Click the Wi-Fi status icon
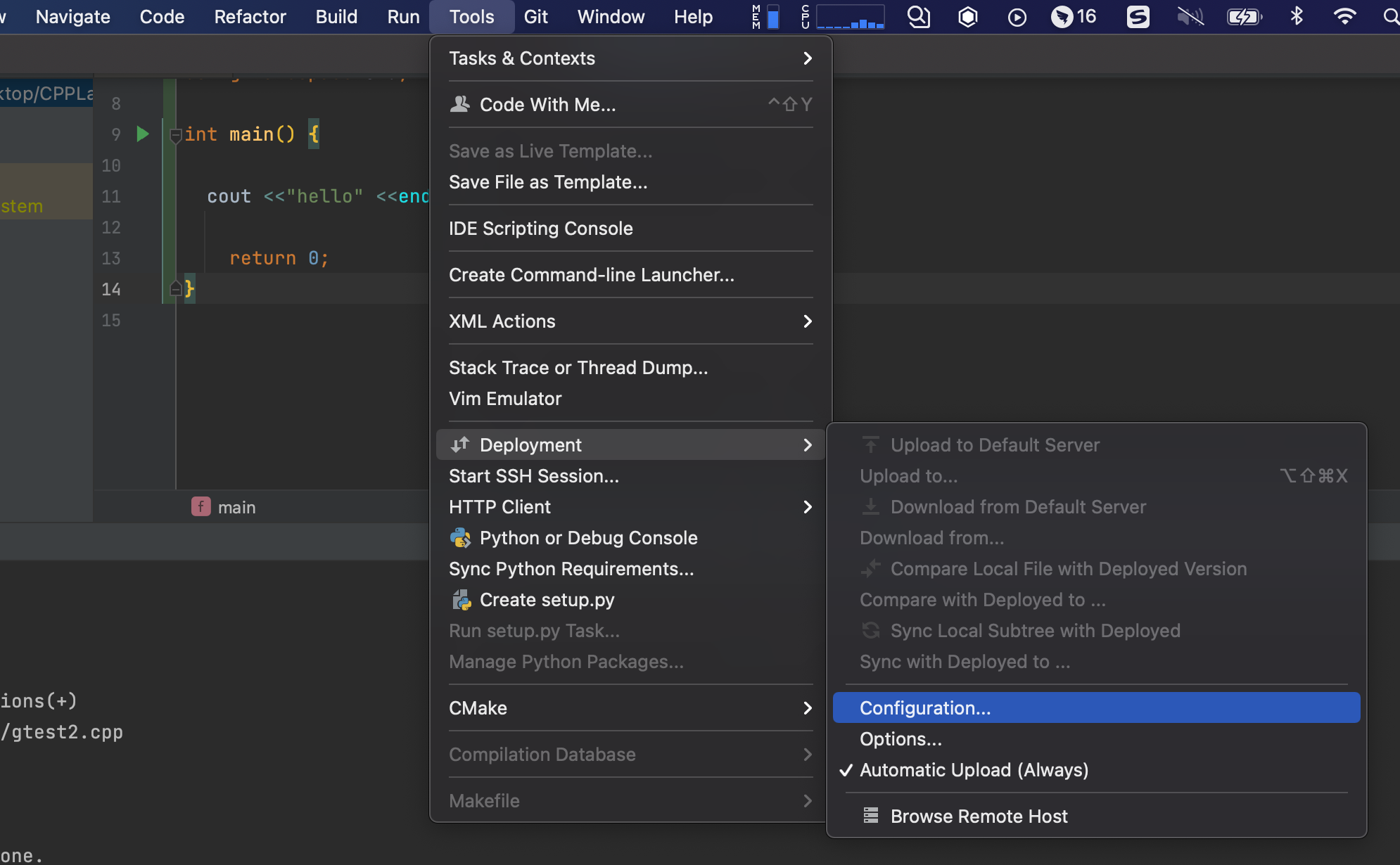This screenshot has width=1400, height=865. 1344,16
